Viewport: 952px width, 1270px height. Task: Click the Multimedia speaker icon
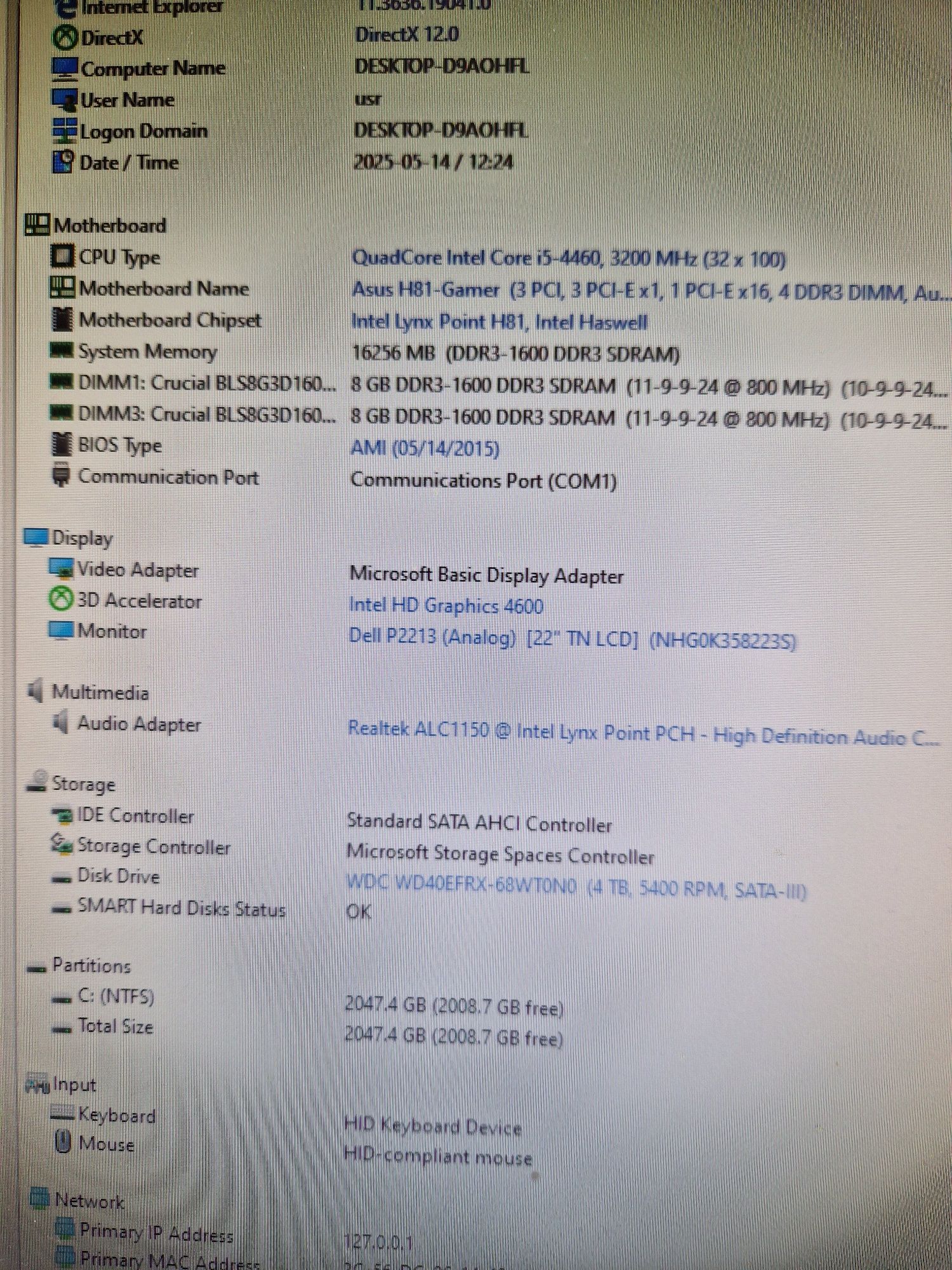click(x=36, y=690)
